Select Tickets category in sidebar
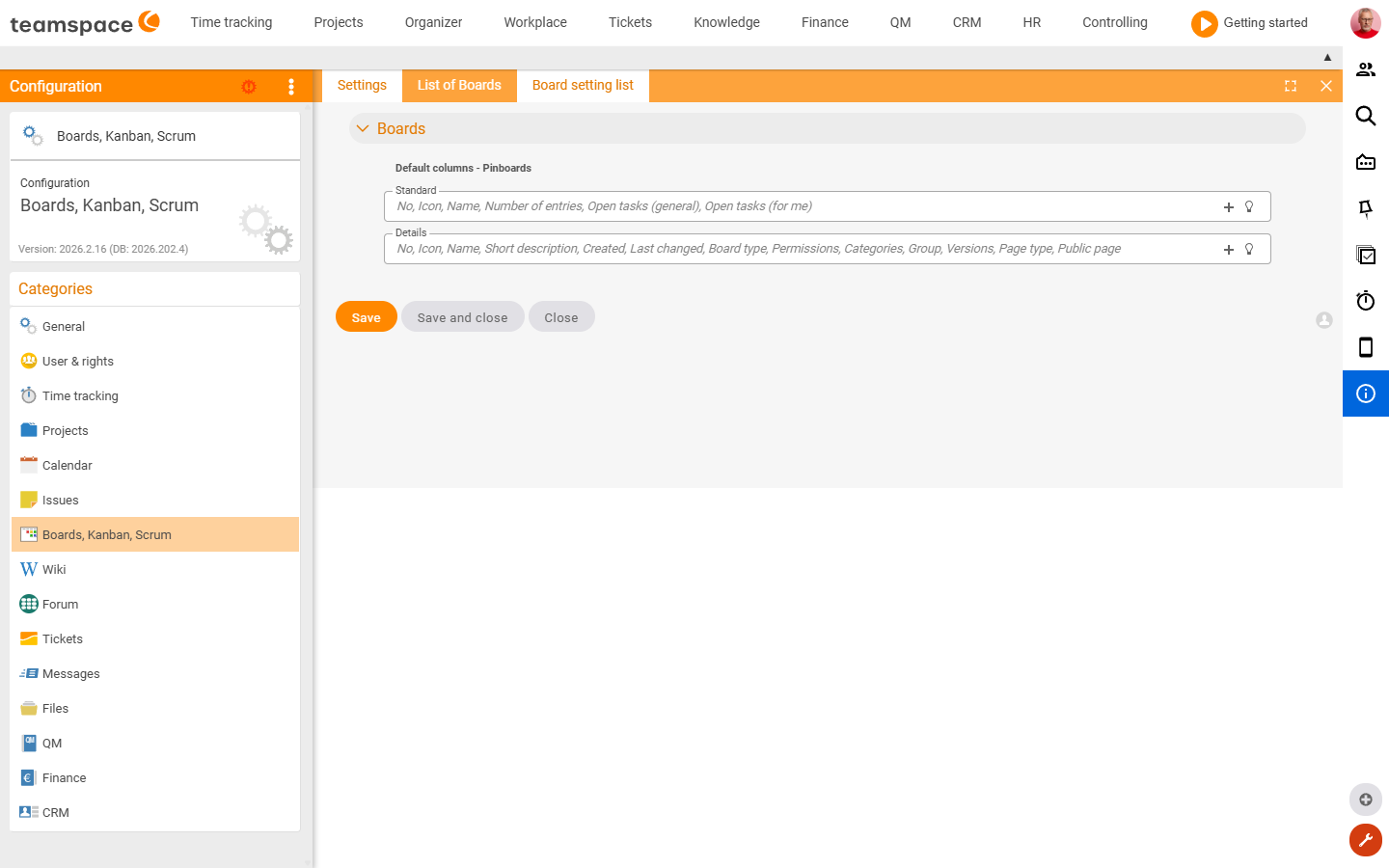The image size is (1389, 868). tap(154, 638)
